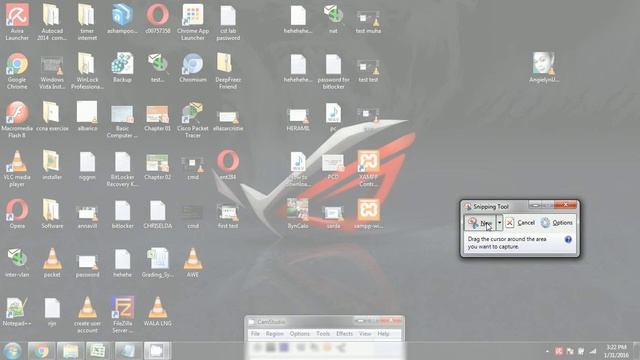
Task: Select the Google Chrome desktop shortcut
Action: [17, 71]
